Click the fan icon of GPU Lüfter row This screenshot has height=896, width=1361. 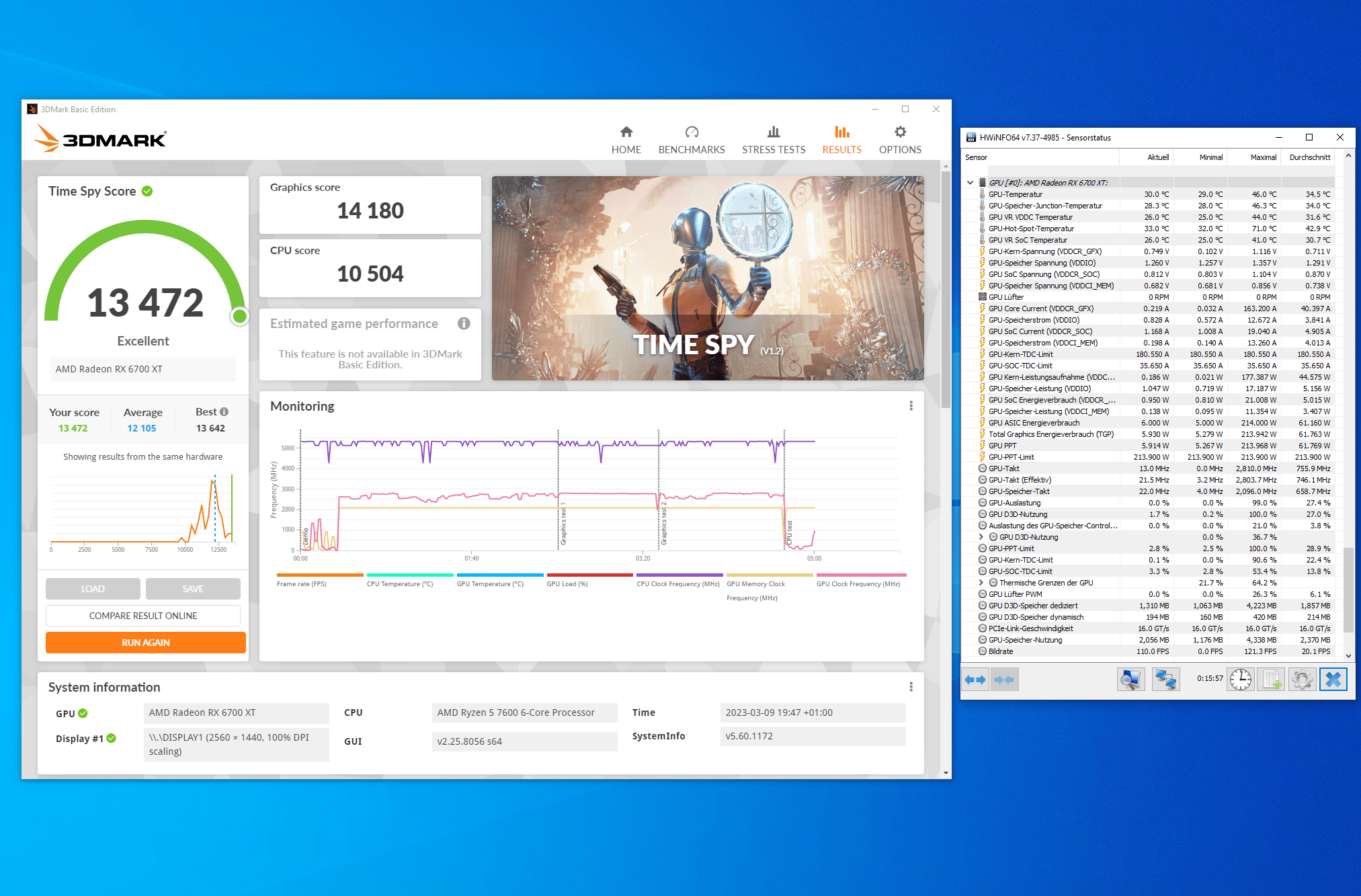point(982,297)
